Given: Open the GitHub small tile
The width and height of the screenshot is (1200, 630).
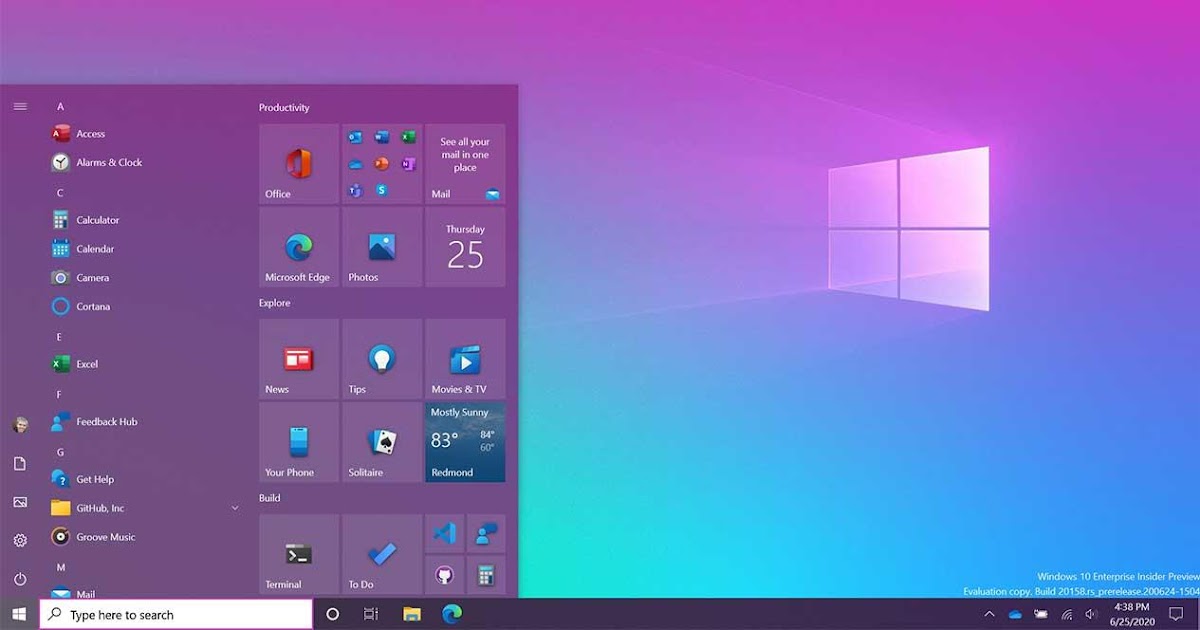Looking at the screenshot, I should click(444, 575).
